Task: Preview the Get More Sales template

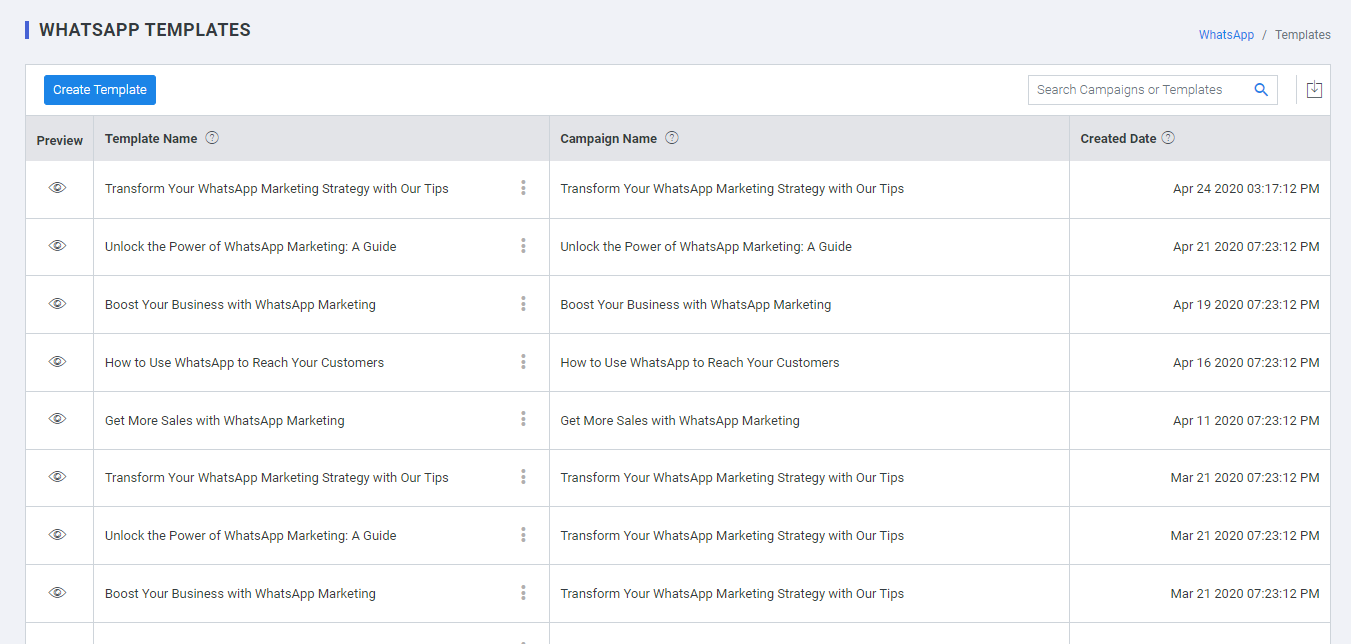Action: [58, 419]
